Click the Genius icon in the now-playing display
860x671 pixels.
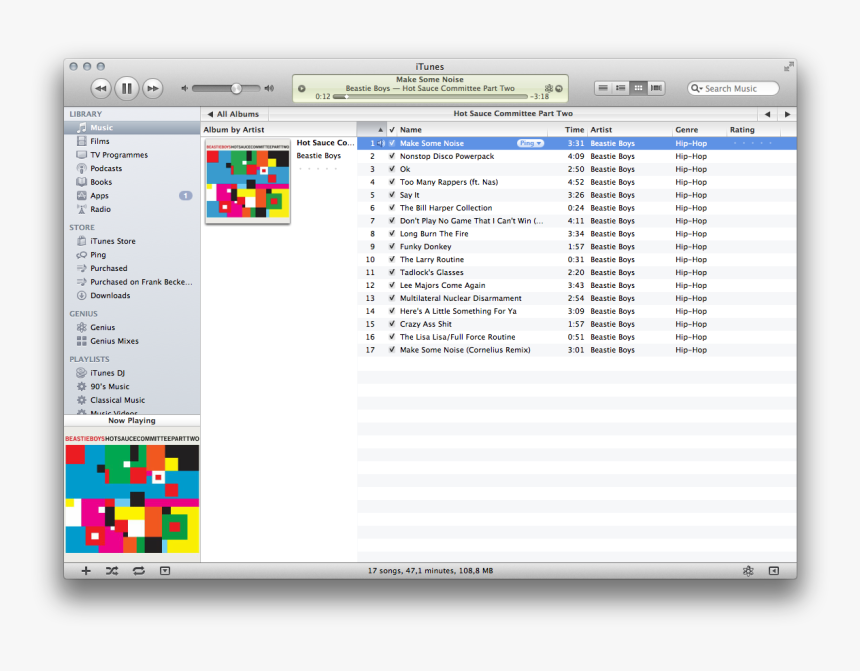548,88
